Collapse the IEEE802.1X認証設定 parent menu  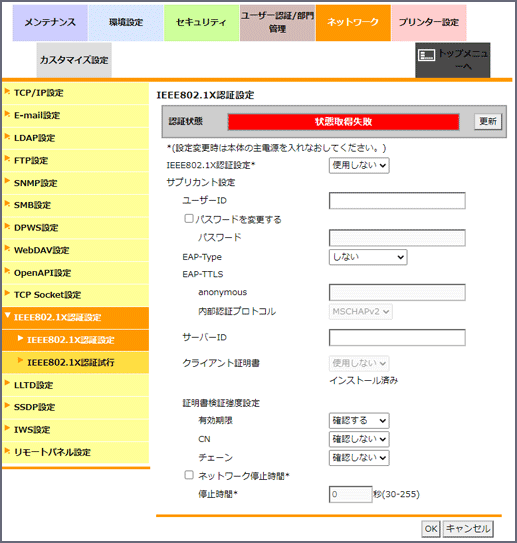[x=75, y=318]
